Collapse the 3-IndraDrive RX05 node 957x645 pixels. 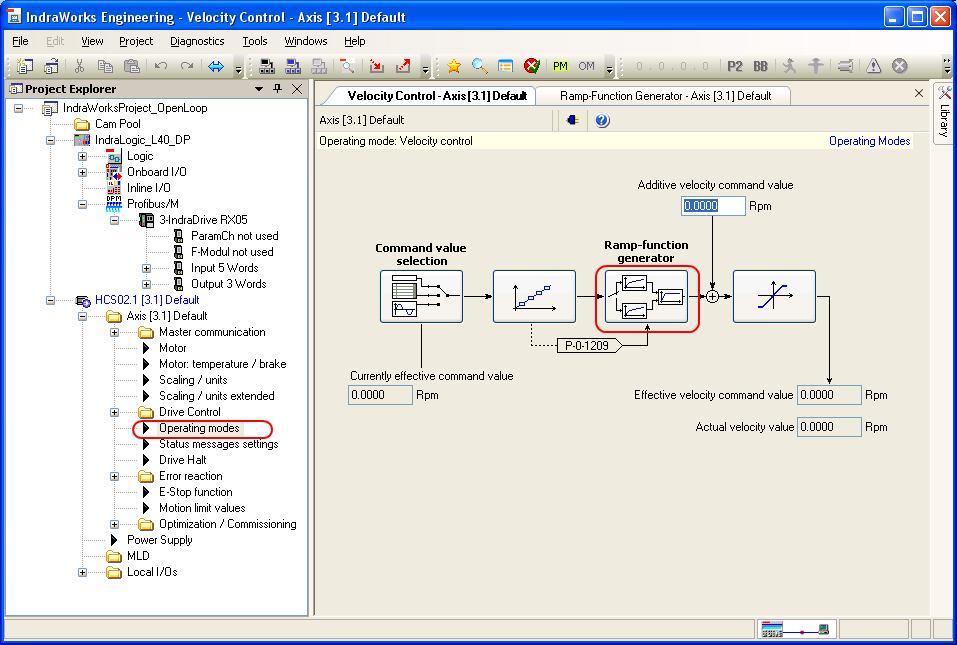coord(114,220)
